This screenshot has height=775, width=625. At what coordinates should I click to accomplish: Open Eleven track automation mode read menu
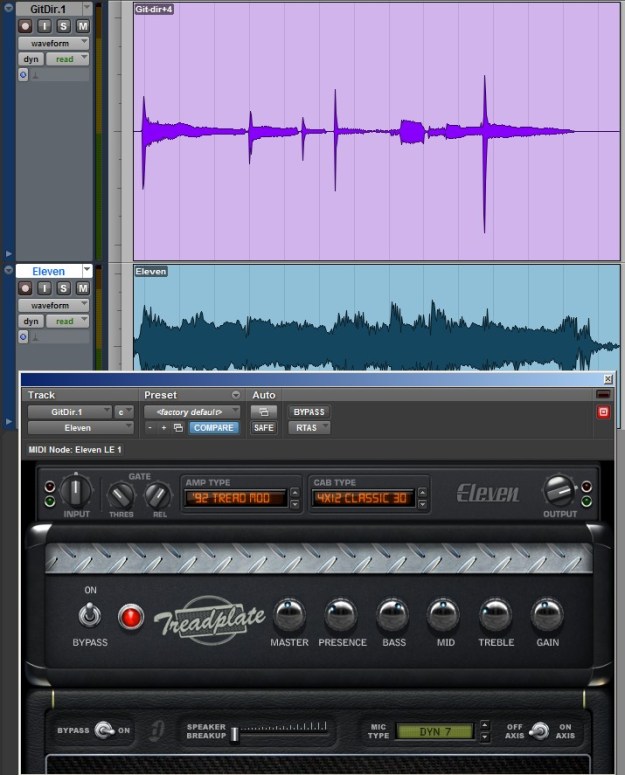pos(67,321)
